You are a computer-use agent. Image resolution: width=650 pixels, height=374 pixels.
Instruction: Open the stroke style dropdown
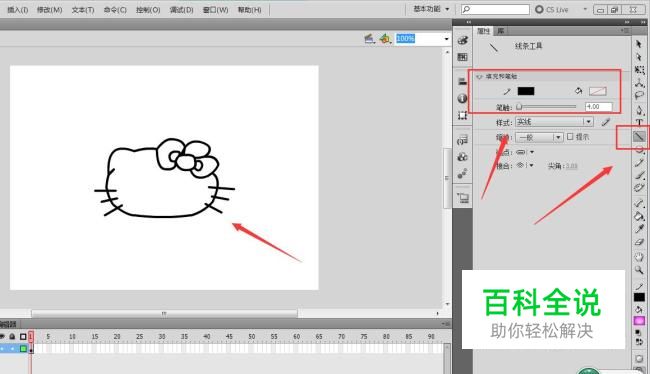[x=554, y=122]
